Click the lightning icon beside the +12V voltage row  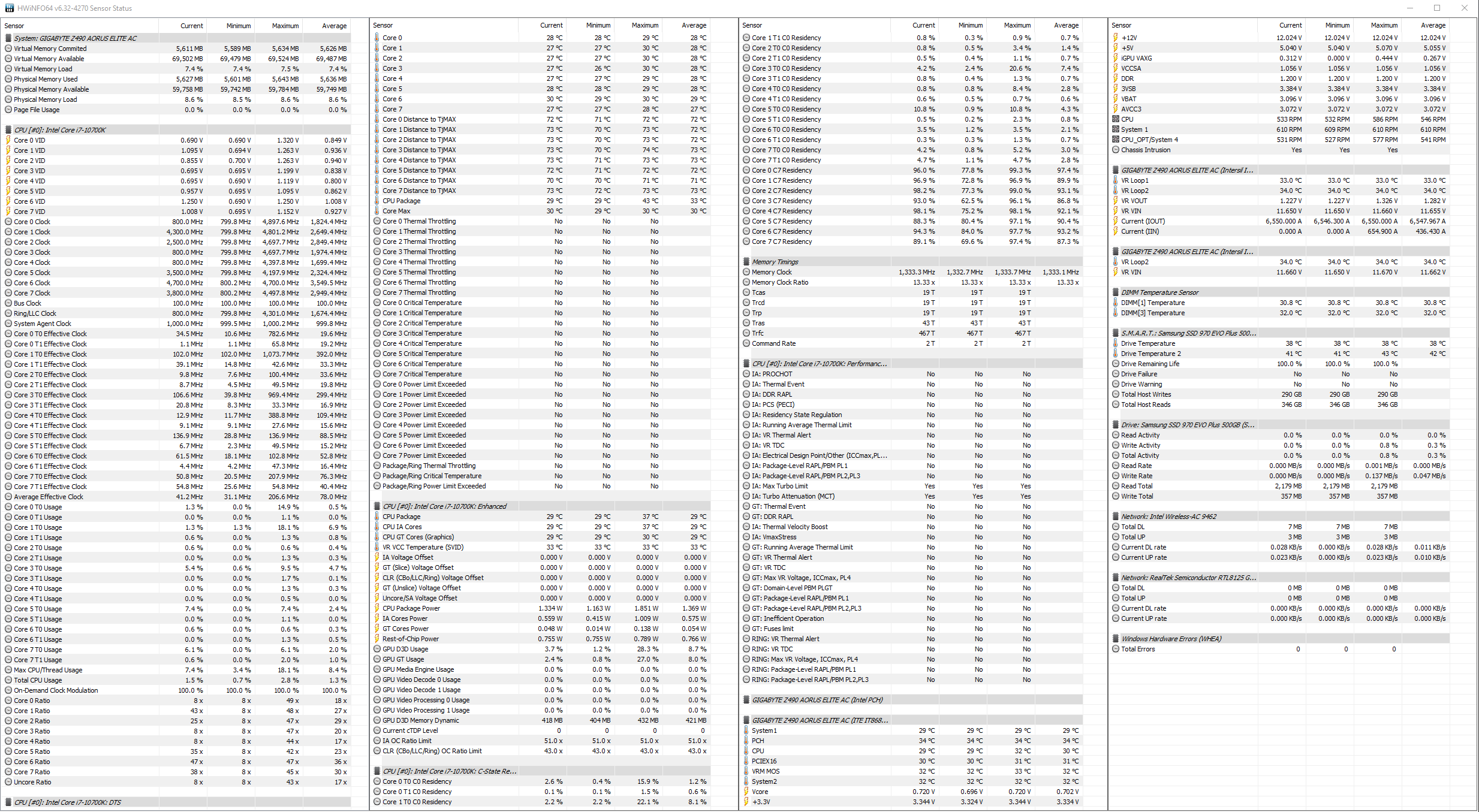(x=1116, y=38)
